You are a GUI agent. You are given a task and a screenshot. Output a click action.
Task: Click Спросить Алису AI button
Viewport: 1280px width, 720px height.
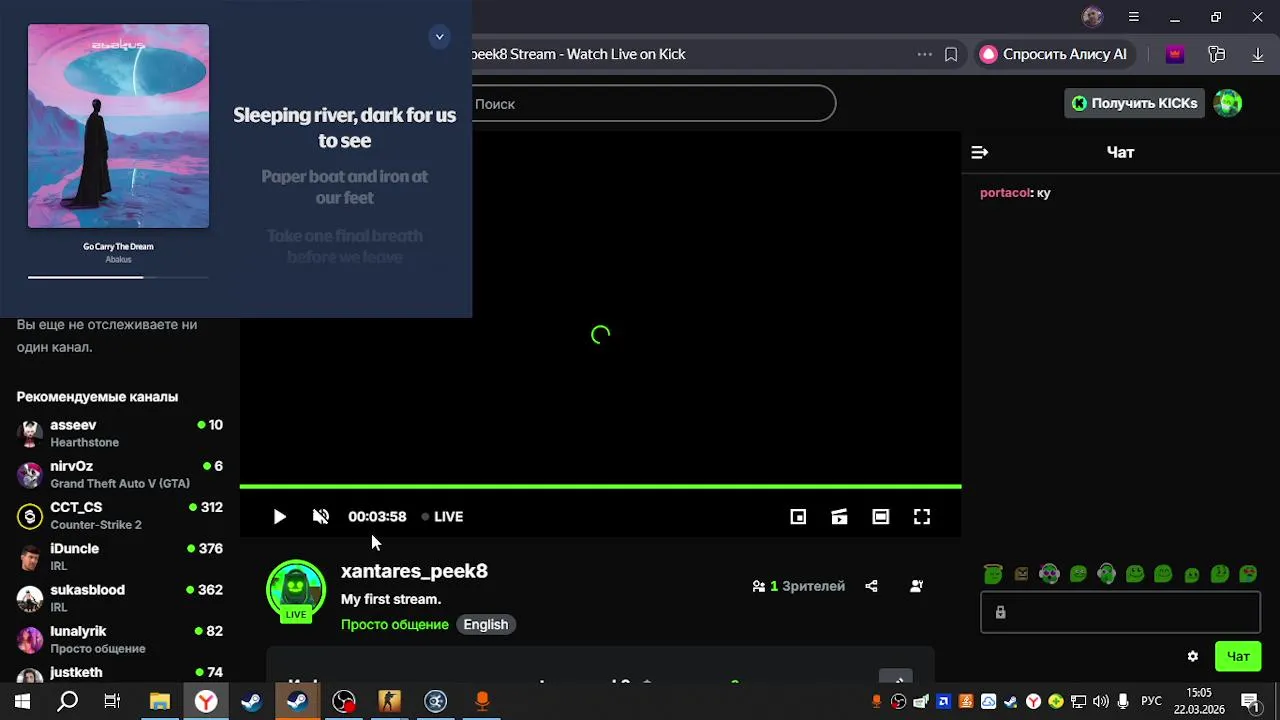1054,54
